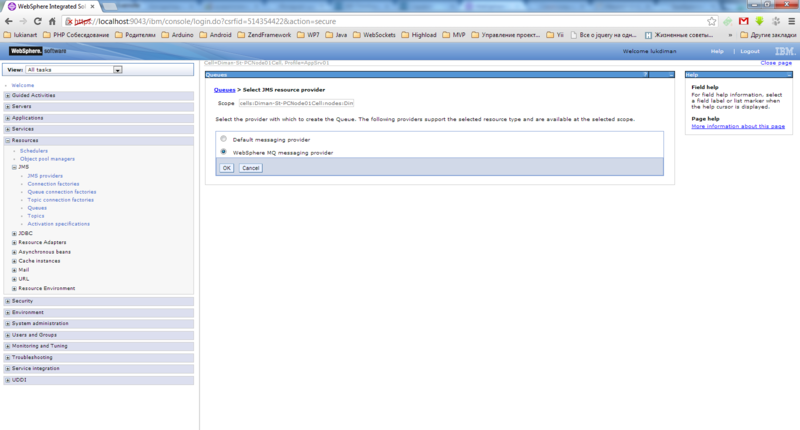Click the WebSphere software logo

click(x=38, y=51)
